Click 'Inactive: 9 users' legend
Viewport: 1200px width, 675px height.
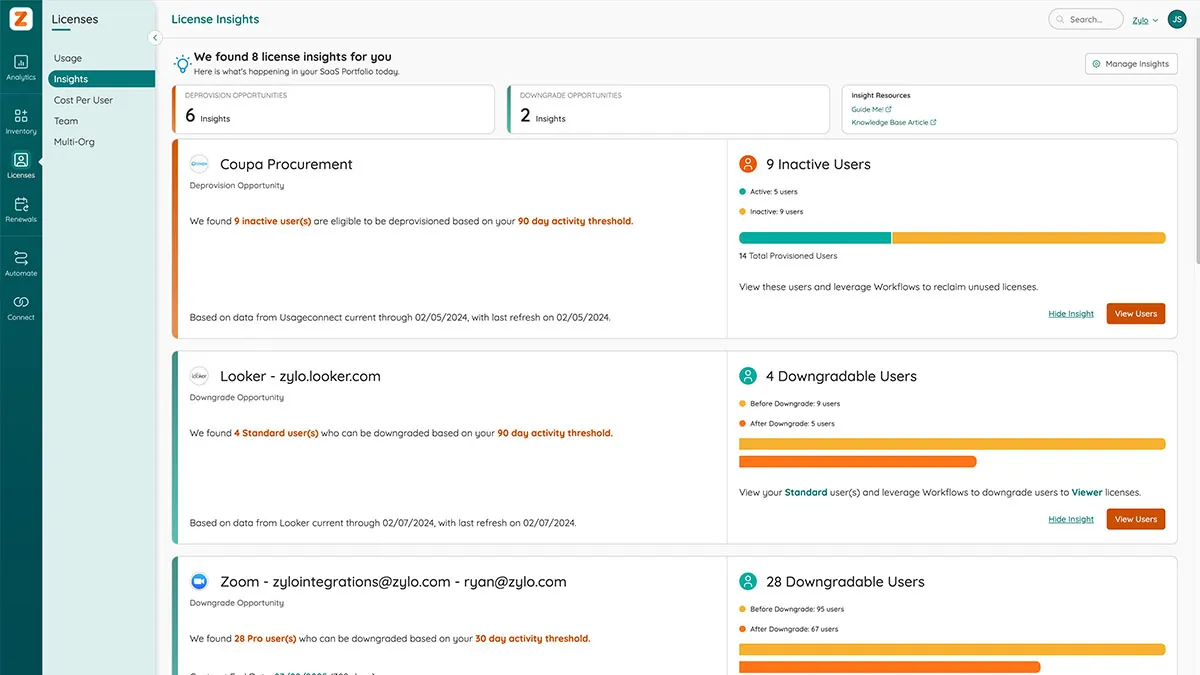[771, 212]
